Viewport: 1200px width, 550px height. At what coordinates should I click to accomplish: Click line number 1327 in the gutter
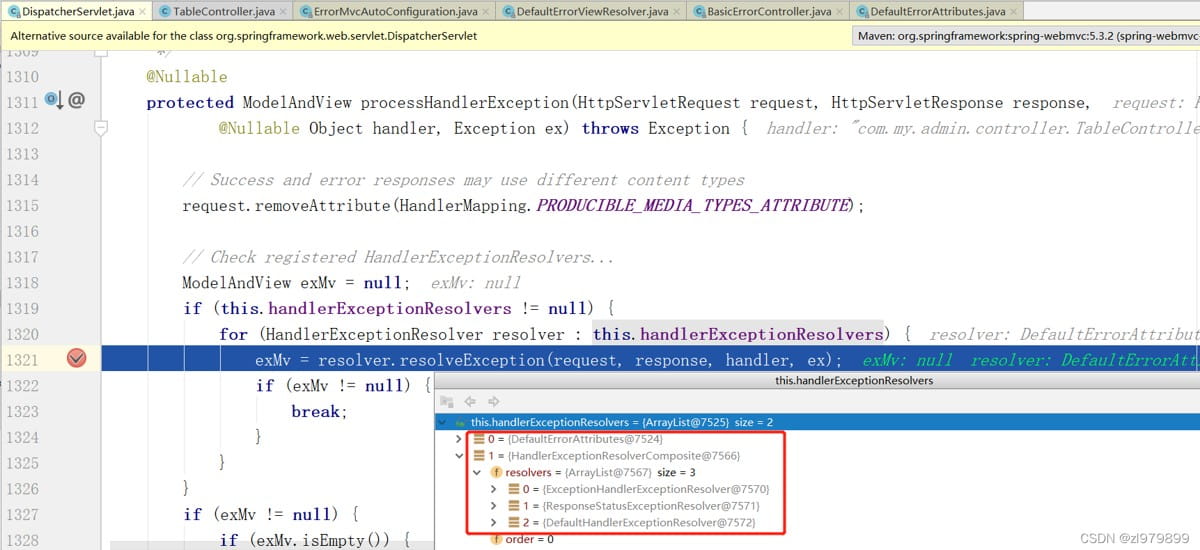[x=21, y=514]
